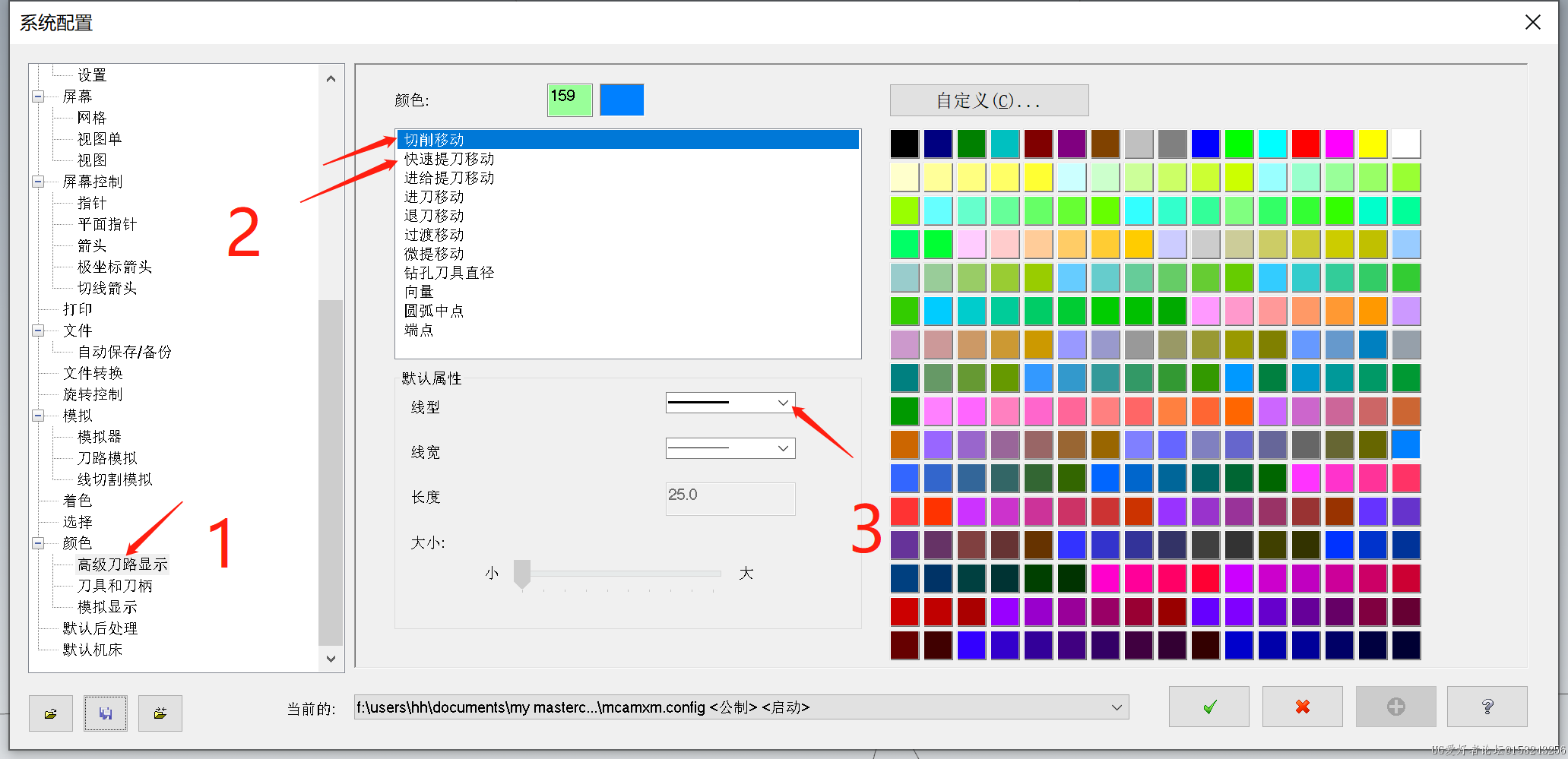Collapse the 屏幕 tree node
The height and width of the screenshot is (759, 1568).
click(x=38, y=96)
